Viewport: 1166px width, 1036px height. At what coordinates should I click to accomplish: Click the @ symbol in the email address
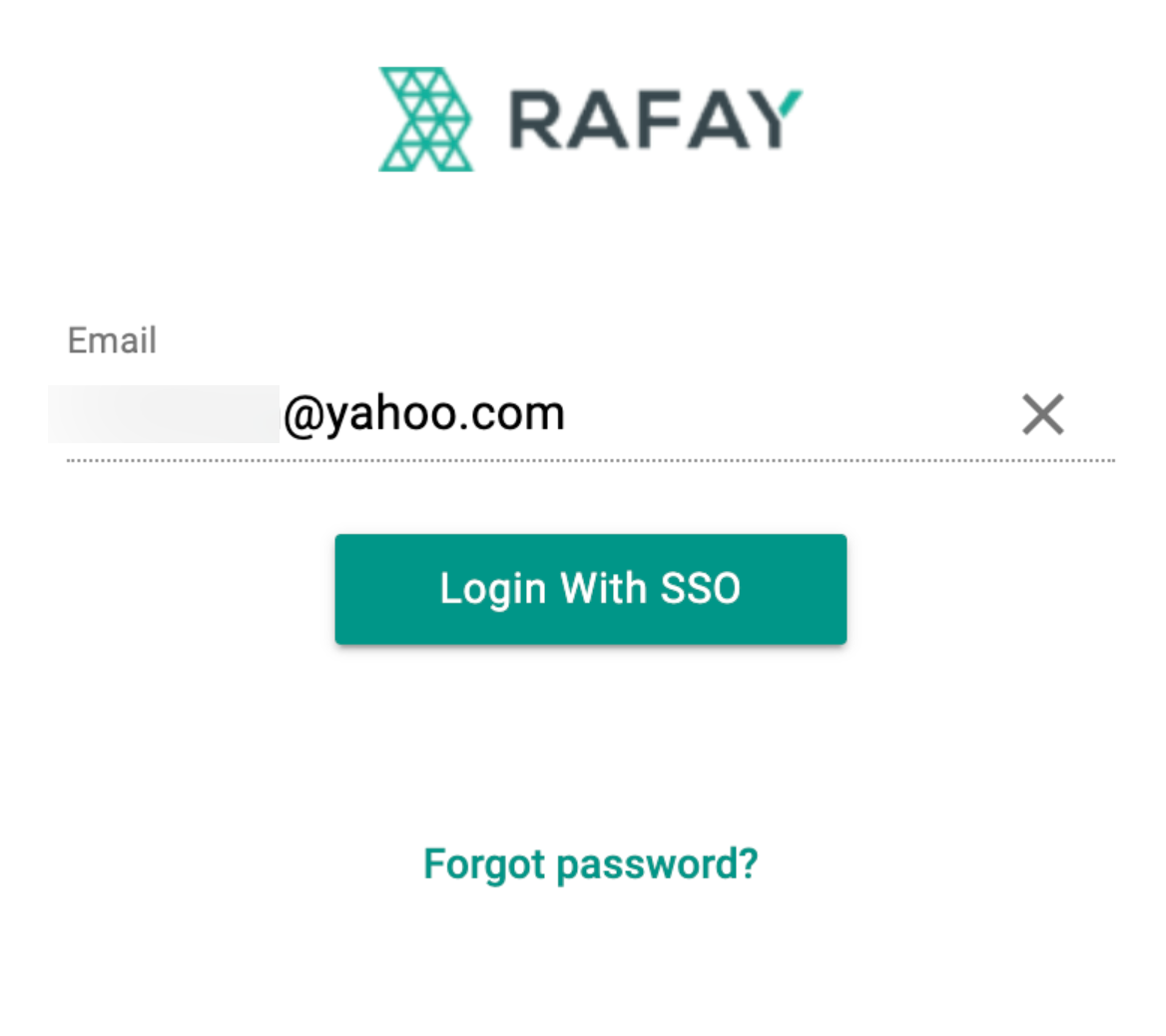coord(303,415)
